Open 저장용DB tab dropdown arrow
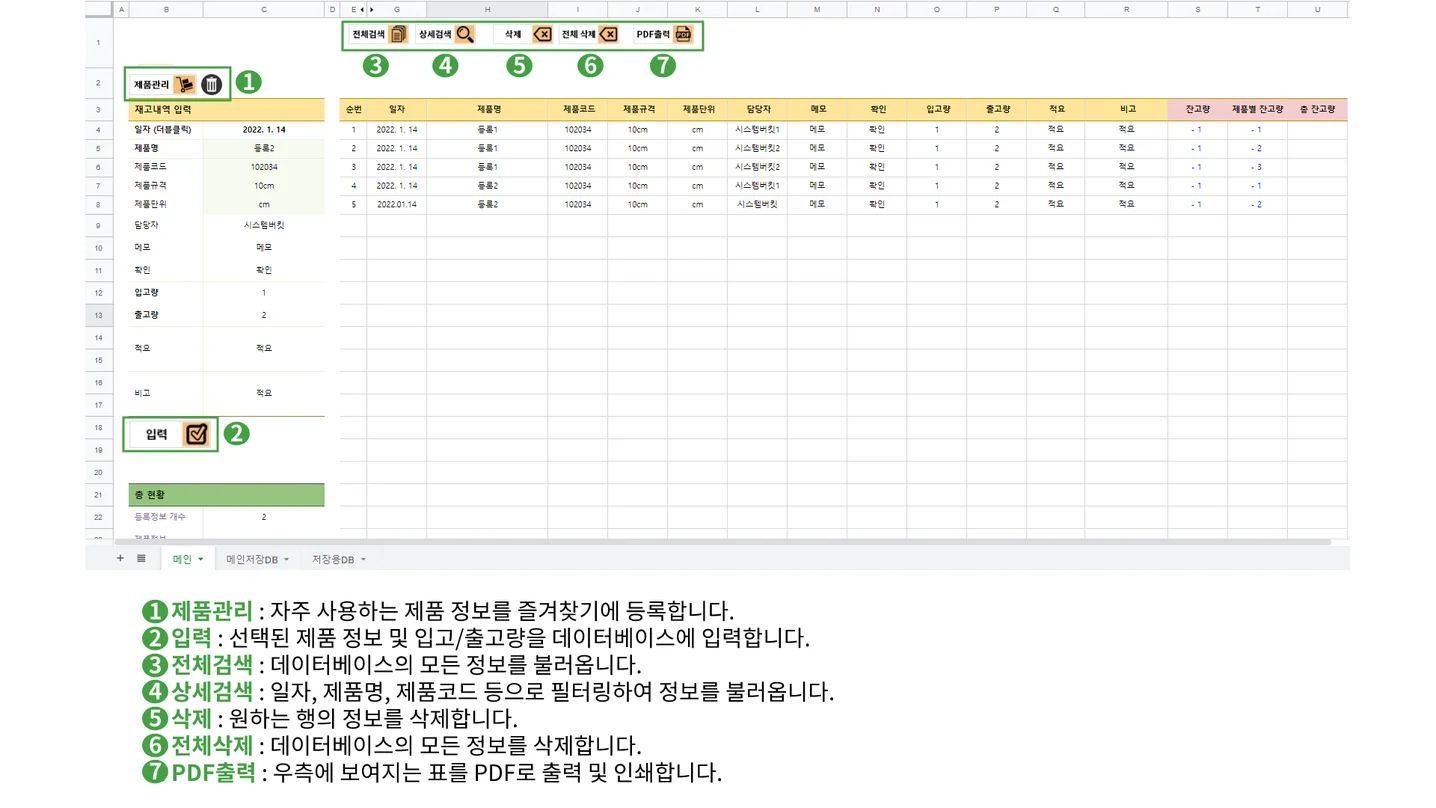The height and width of the screenshot is (808, 1436). pos(363,559)
